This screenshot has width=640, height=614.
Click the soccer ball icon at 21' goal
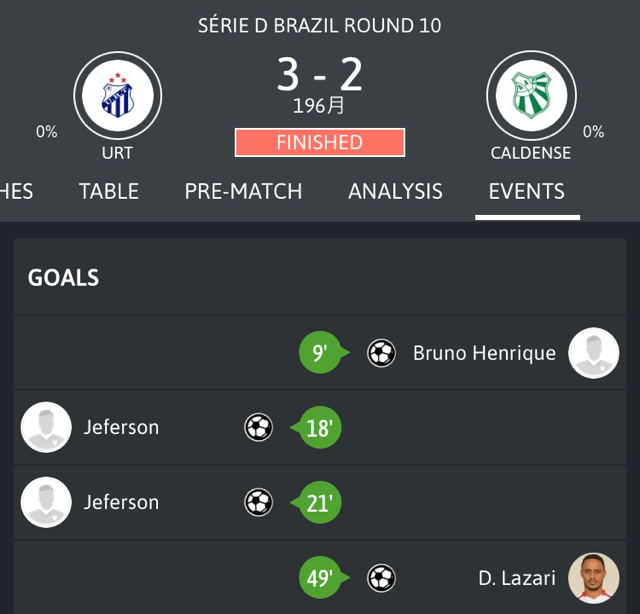click(x=258, y=502)
